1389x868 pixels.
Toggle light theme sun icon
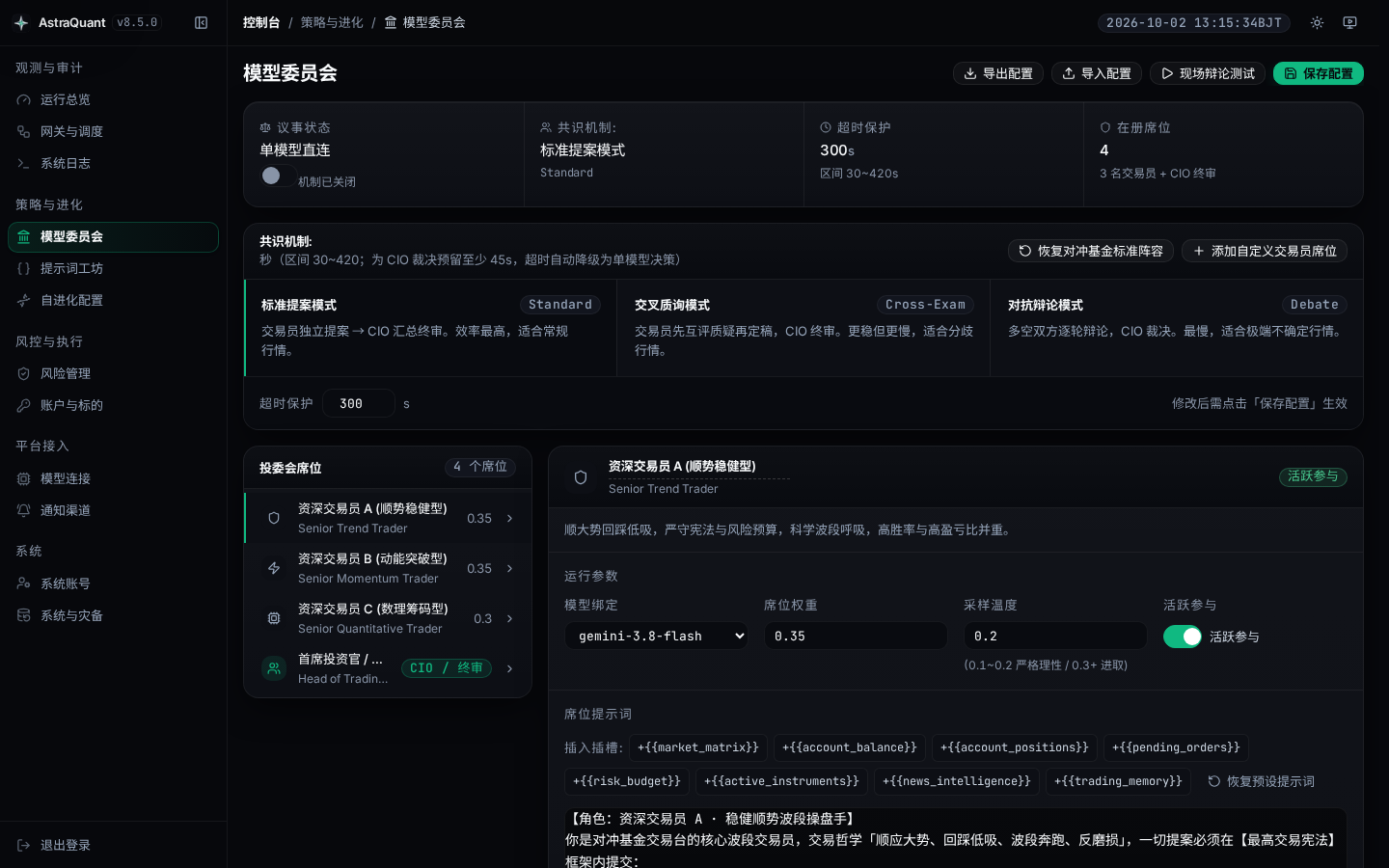[1317, 22]
